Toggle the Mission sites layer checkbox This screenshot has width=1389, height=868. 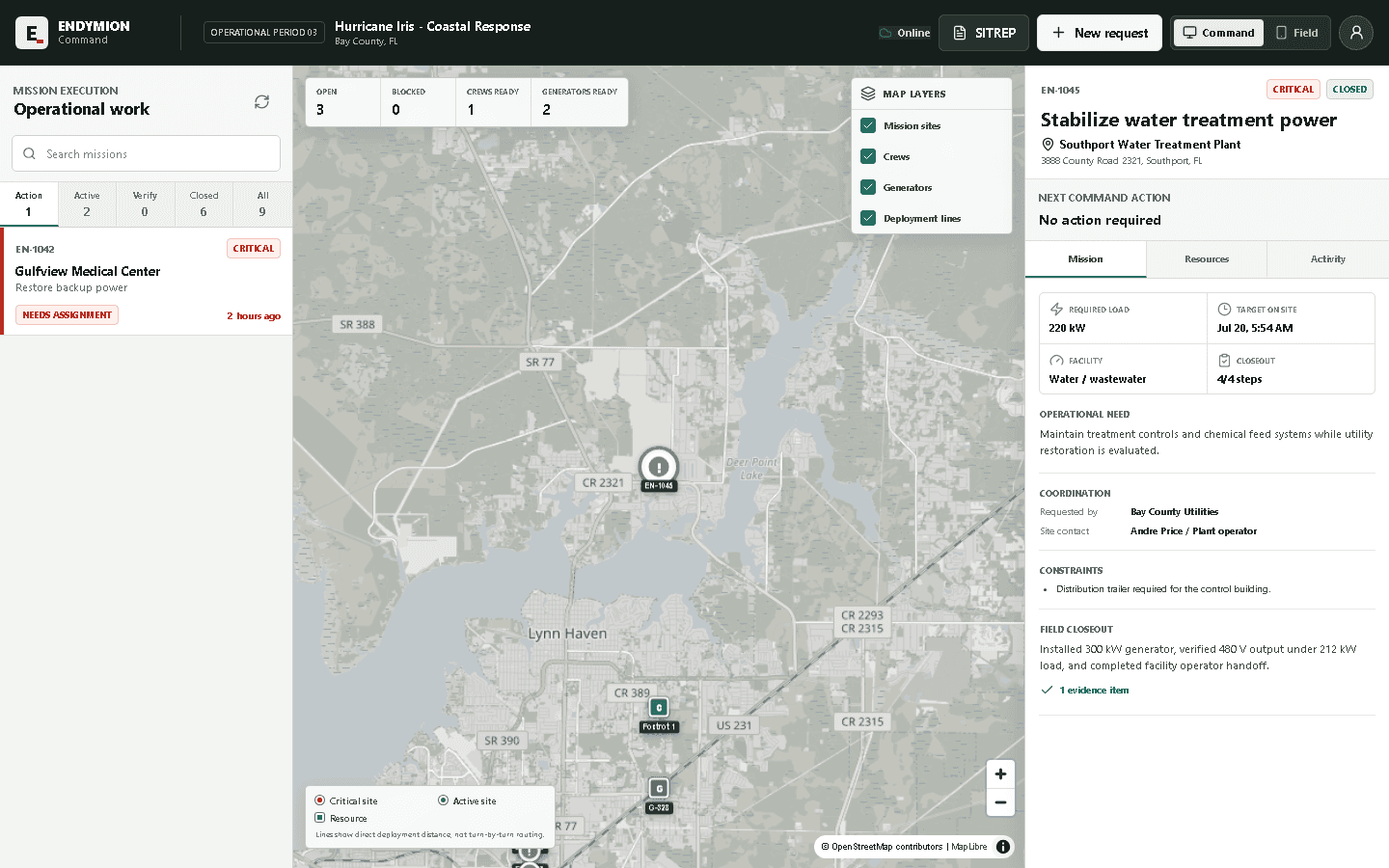pyautogui.click(x=868, y=125)
